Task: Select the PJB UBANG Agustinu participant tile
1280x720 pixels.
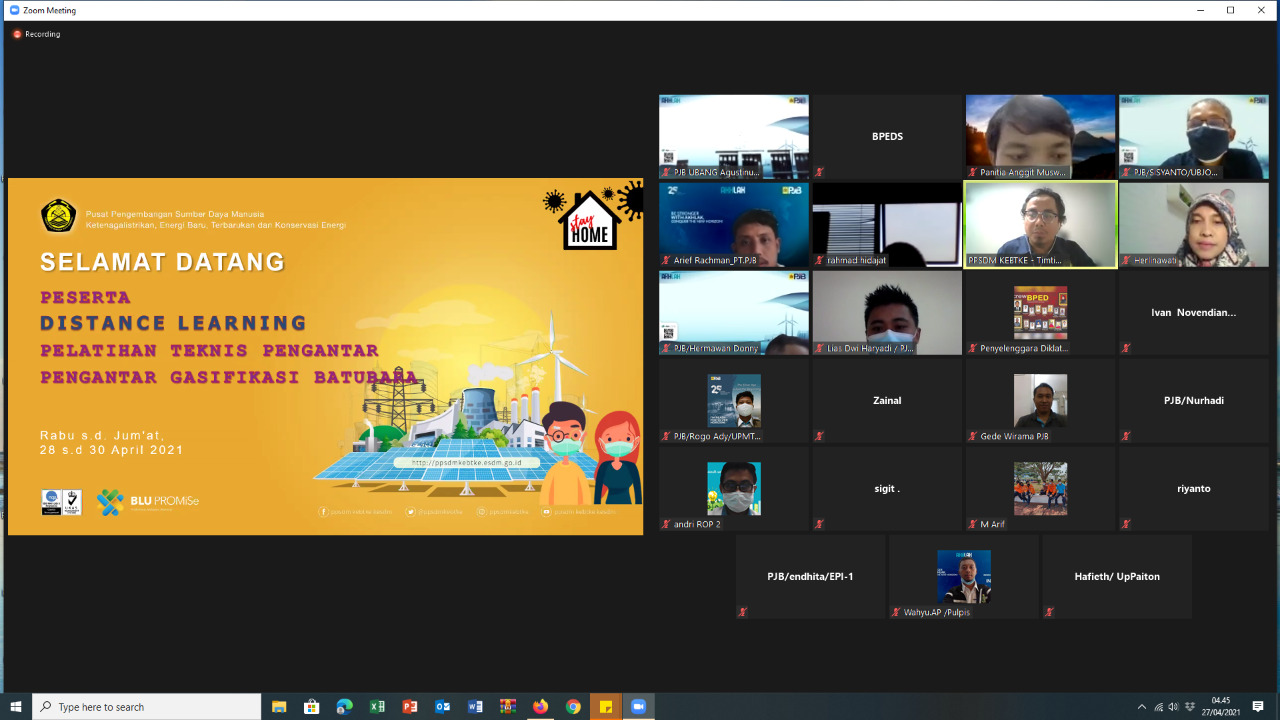Action: [733, 137]
